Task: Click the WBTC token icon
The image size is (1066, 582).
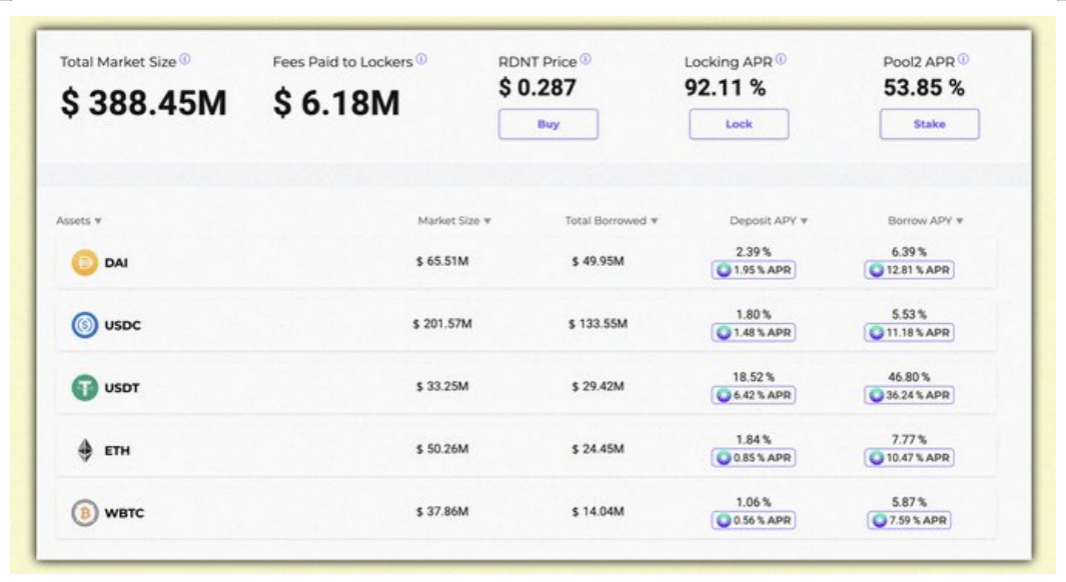Action: pos(84,513)
